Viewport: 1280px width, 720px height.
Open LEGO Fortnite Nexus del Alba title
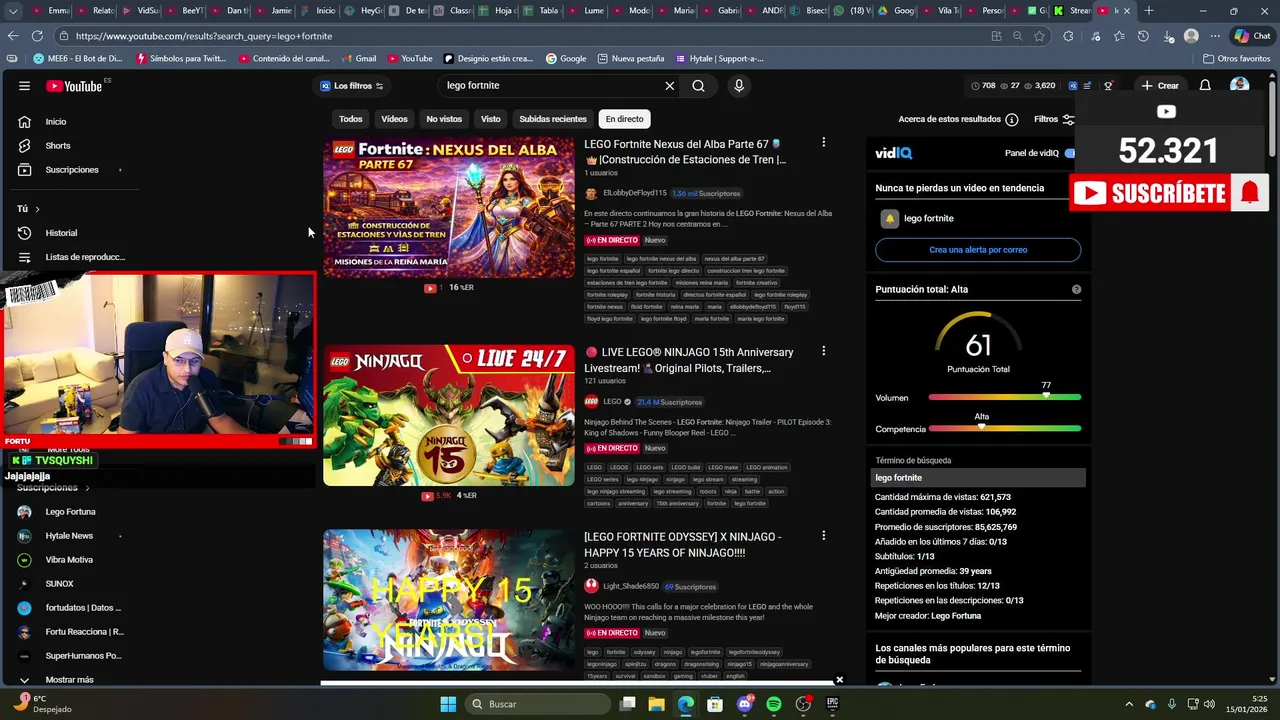coord(685,152)
